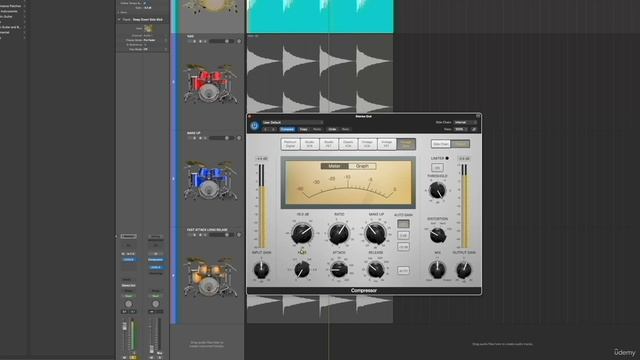
Task: Set Auto Gain to 0 dB
Action: (x=403, y=236)
